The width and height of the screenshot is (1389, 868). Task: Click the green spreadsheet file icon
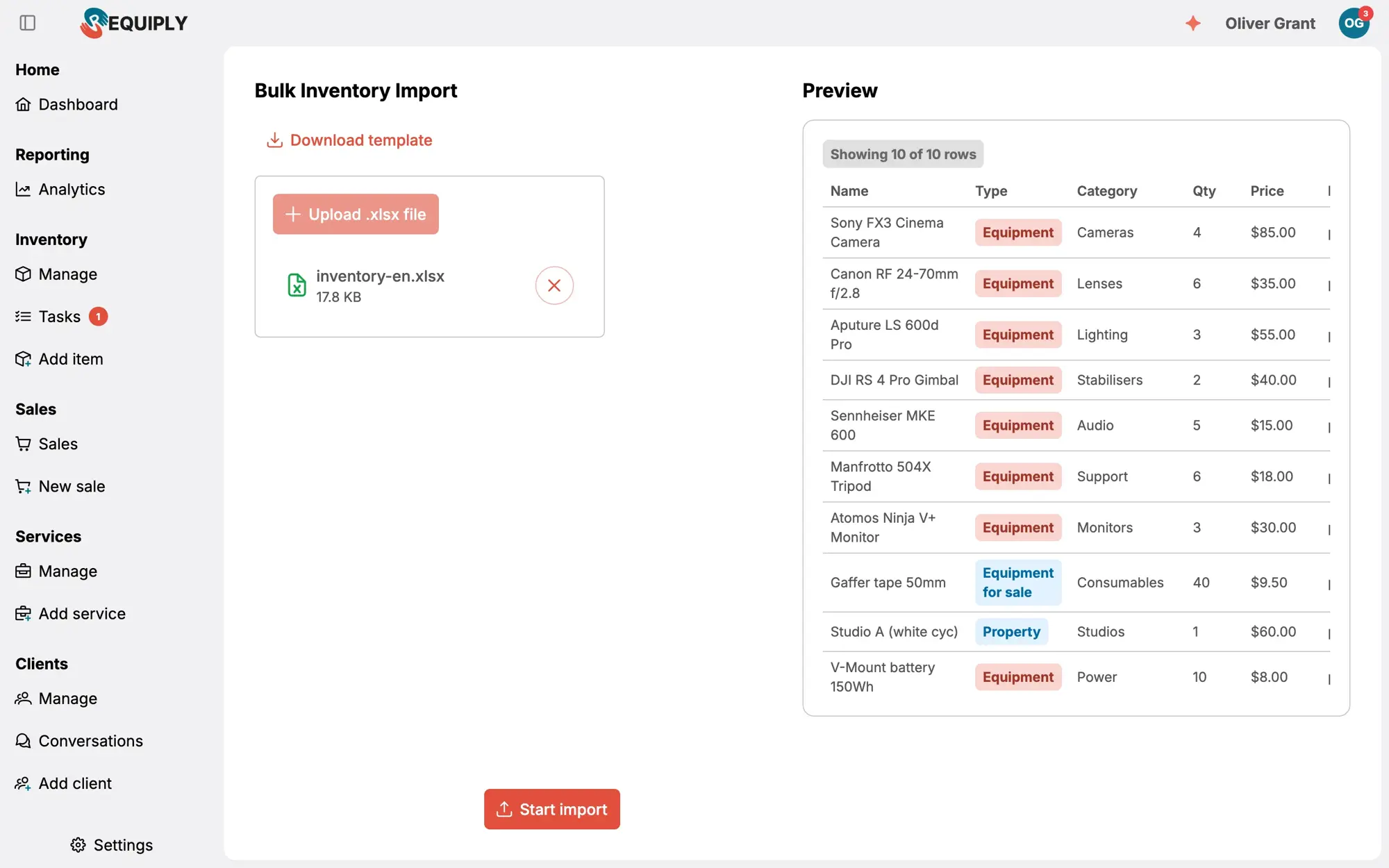click(x=297, y=285)
